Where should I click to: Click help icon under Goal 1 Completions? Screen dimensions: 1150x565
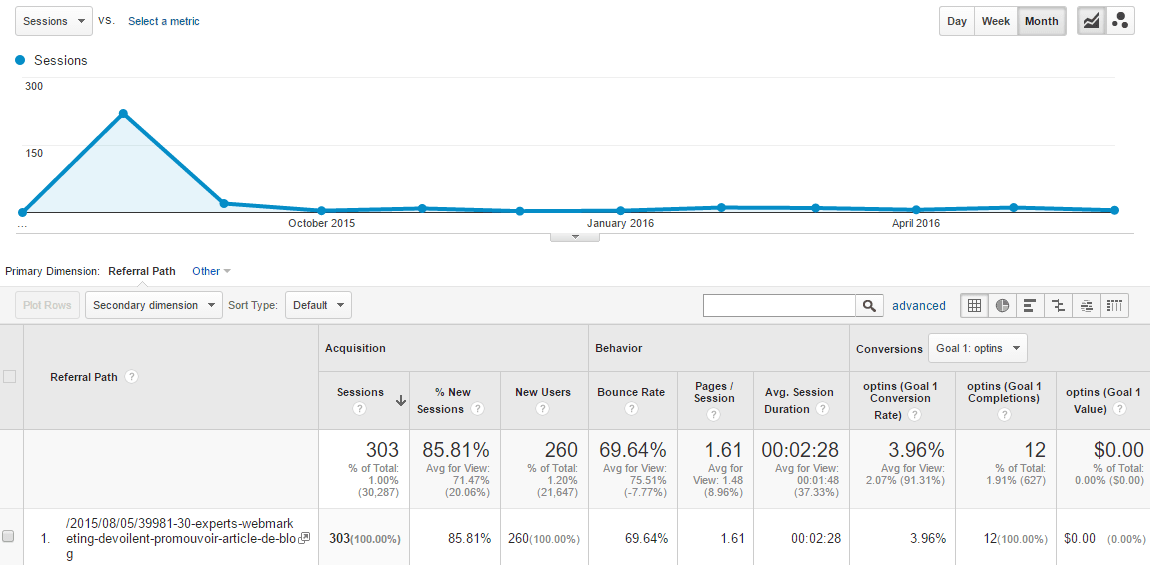click(x=1005, y=415)
